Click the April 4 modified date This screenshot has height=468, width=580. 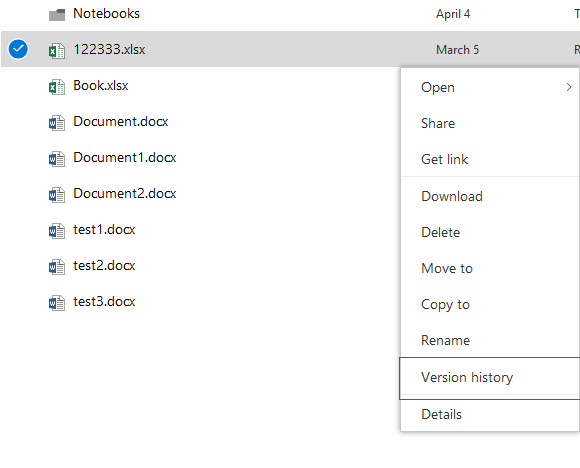click(x=453, y=14)
